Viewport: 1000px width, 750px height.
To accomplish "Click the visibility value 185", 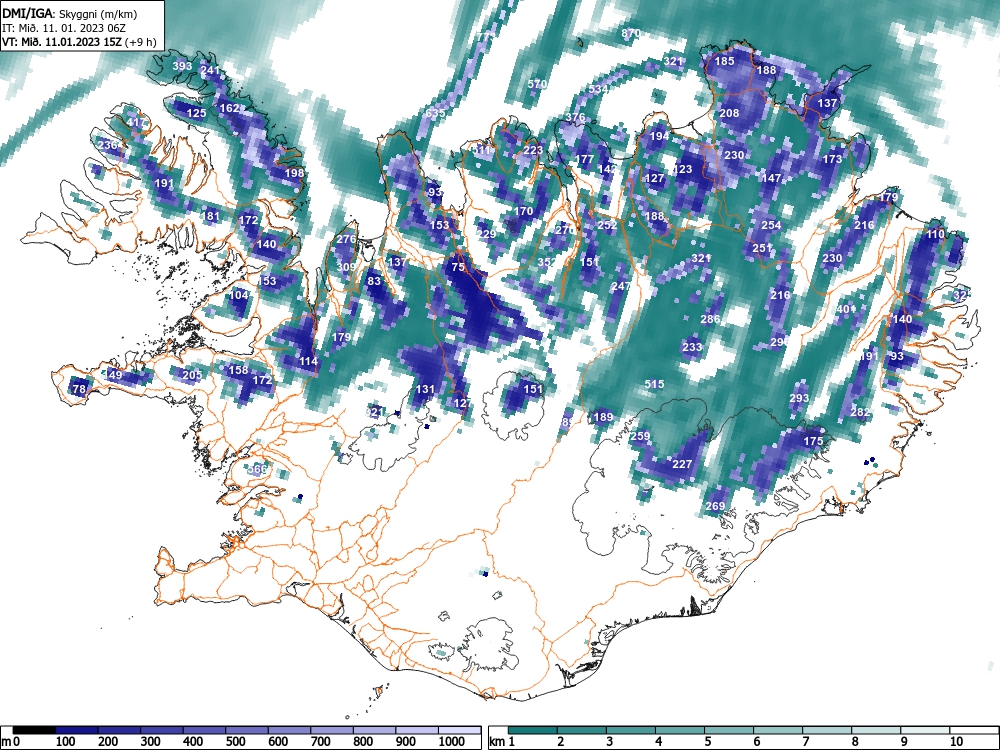I will click(x=724, y=61).
